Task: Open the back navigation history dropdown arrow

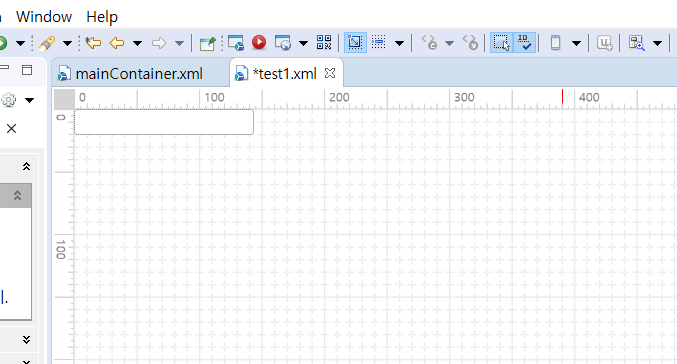Action: pyautogui.click(x=137, y=43)
